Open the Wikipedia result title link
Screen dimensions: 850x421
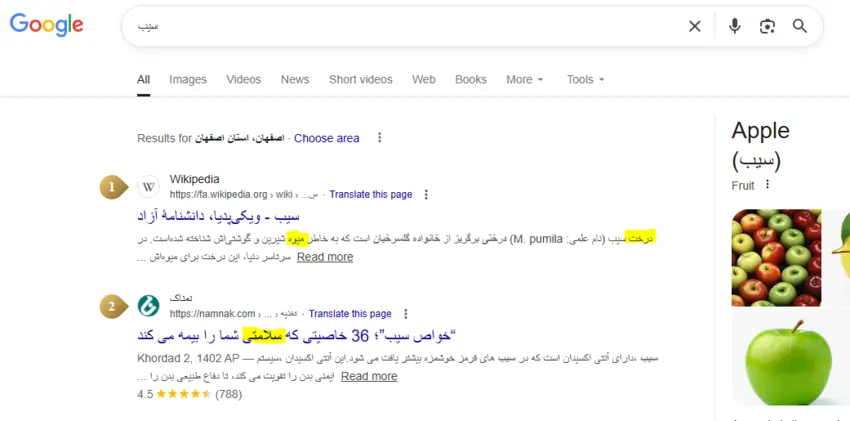pyautogui.click(x=218, y=216)
